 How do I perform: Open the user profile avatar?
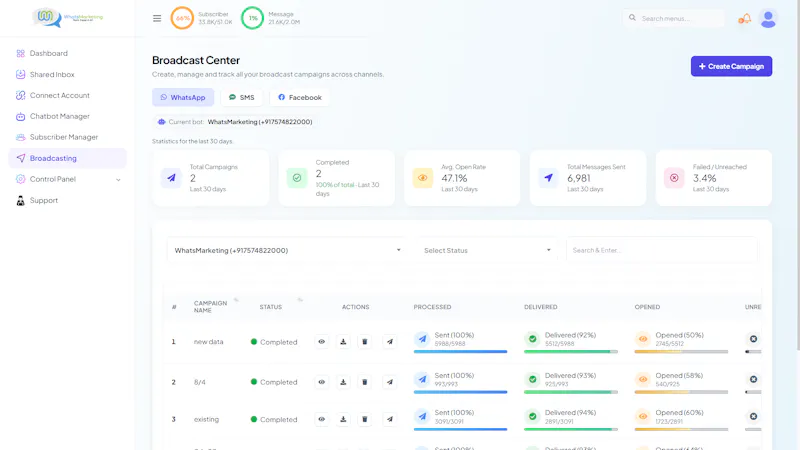click(x=768, y=19)
